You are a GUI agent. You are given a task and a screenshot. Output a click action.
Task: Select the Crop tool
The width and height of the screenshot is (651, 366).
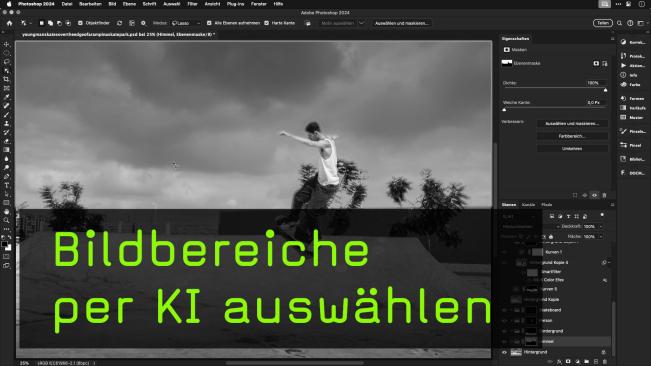tap(7, 79)
